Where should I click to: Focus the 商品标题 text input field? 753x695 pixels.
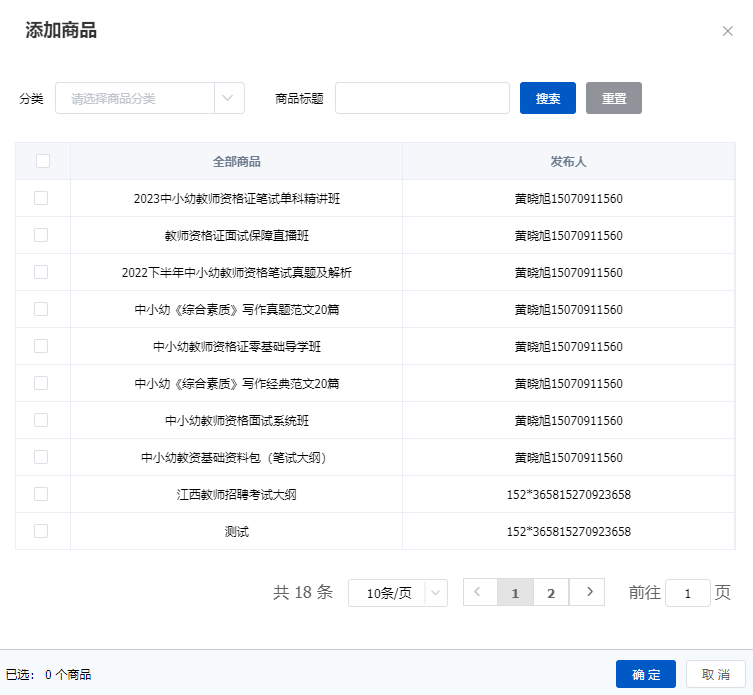pyautogui.click(x=422, y=98)
